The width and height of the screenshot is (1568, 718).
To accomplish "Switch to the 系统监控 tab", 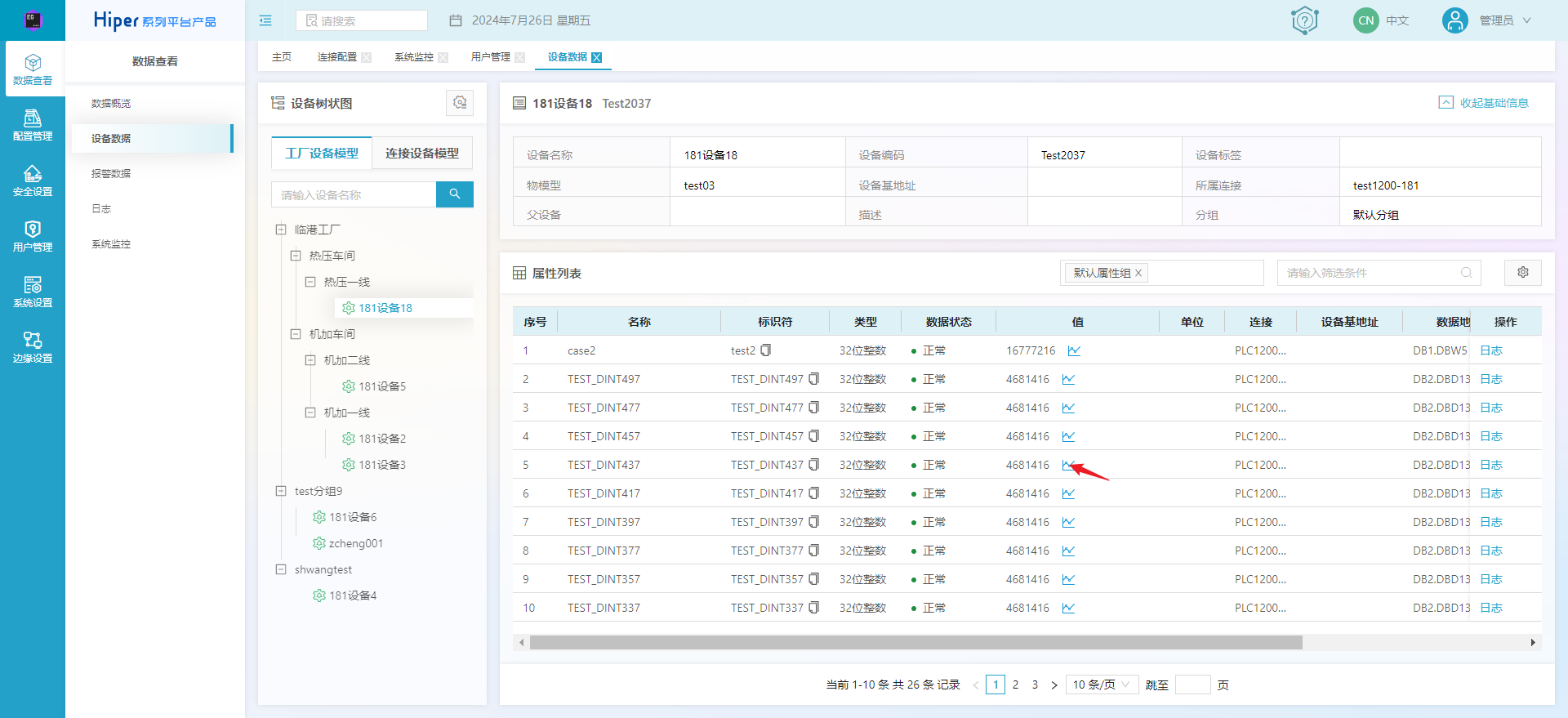I will [414, 57].
